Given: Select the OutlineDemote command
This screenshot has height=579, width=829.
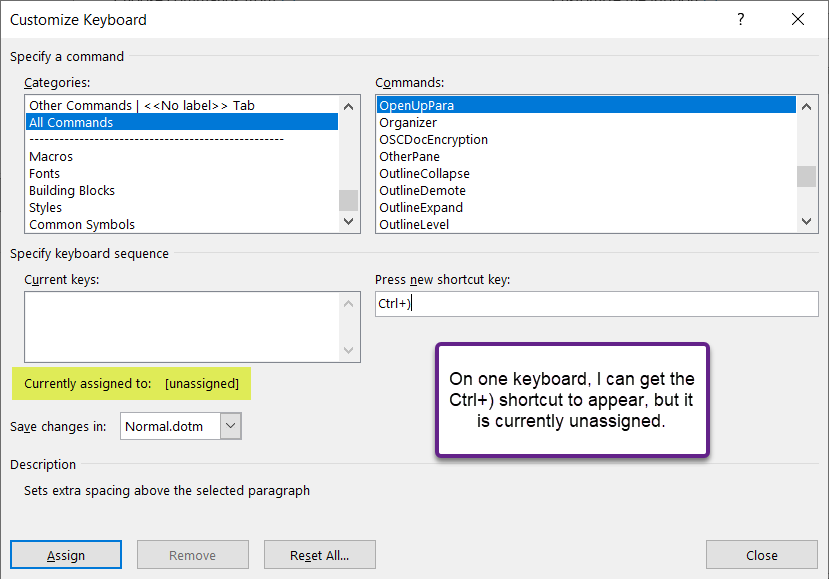Looking at the screenshot, I should pyautogui.click(x=422, y=191).
